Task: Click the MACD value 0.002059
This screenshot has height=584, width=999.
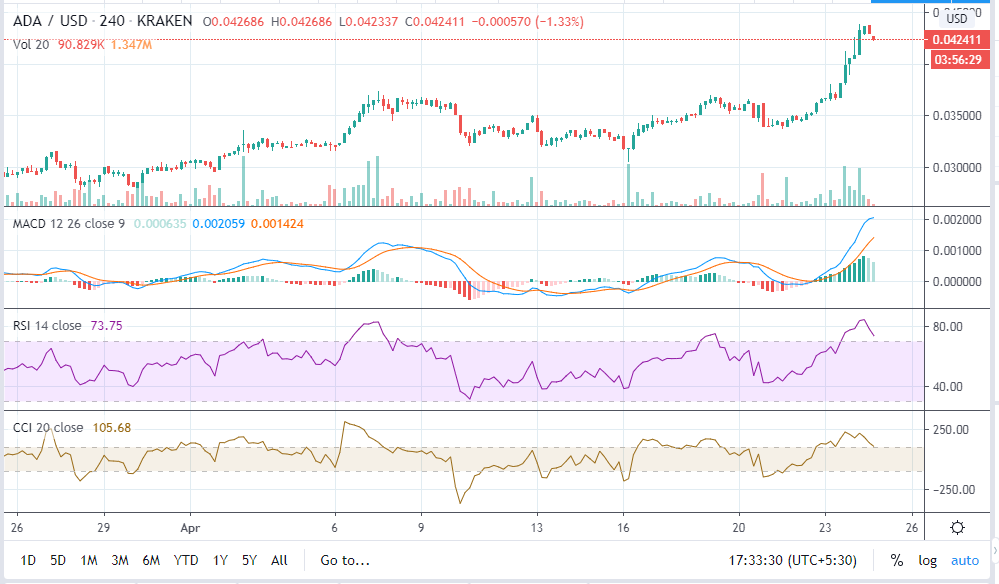Action: pos(219,224)
